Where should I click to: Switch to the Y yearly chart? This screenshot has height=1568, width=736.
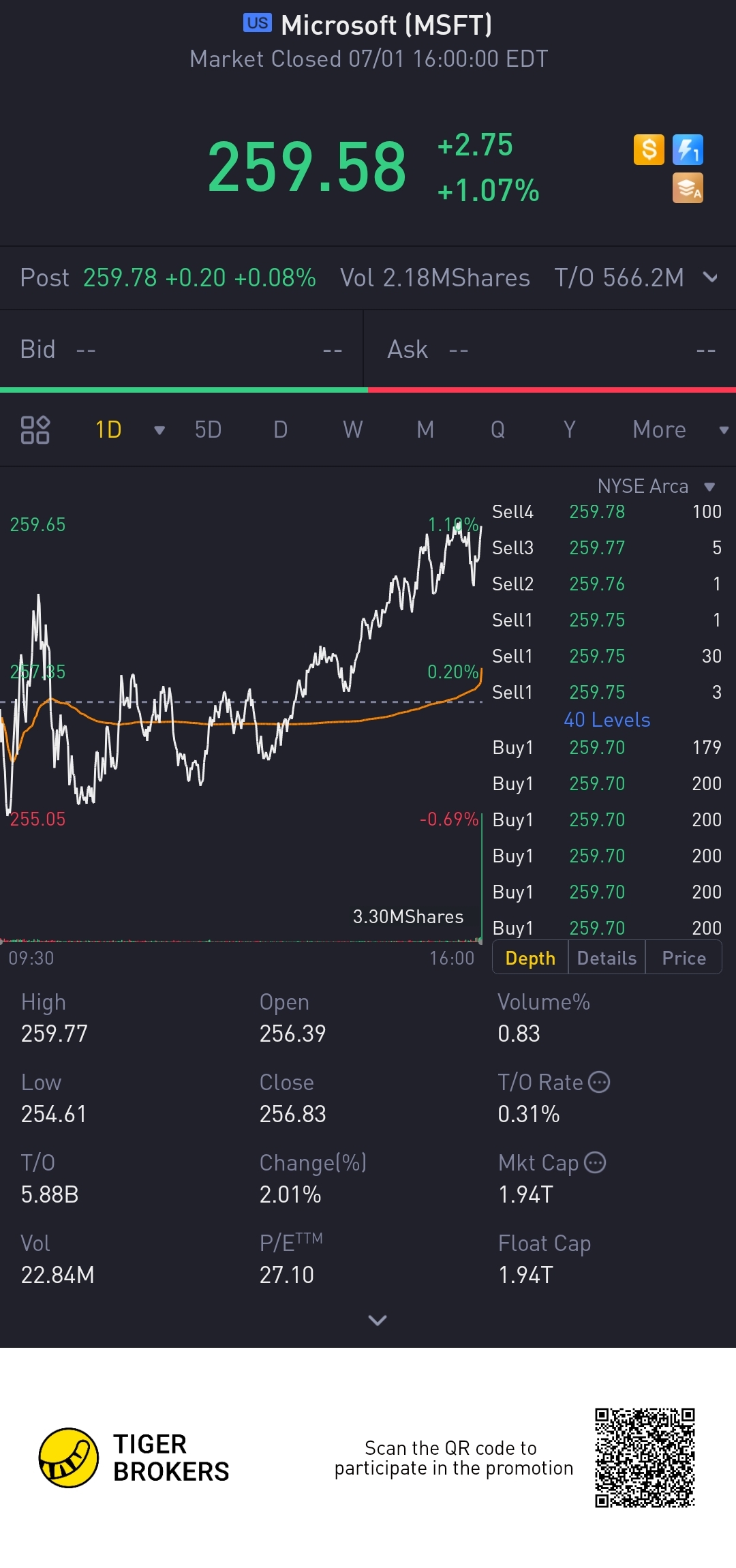click(x=570, y=429)
